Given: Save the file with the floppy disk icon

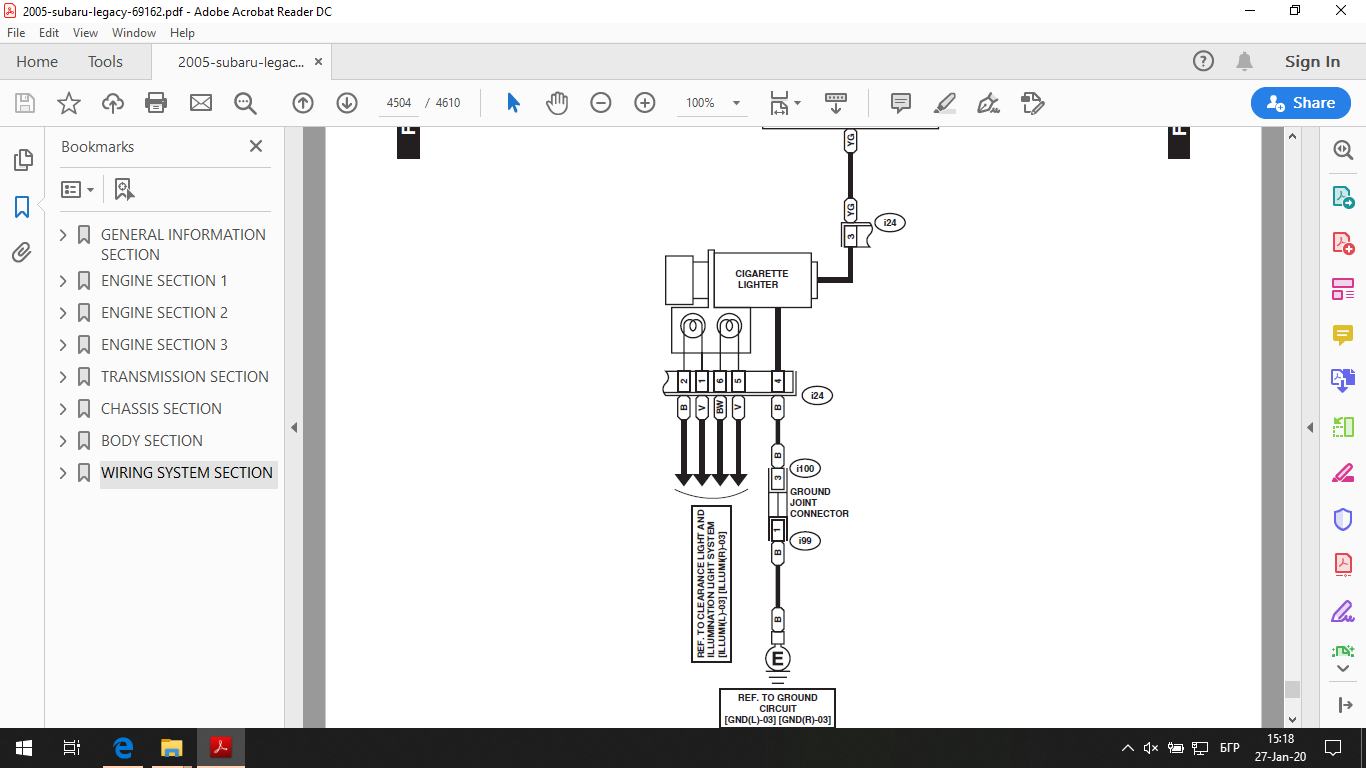Looking at the screenshot, I should pos(25,103).
